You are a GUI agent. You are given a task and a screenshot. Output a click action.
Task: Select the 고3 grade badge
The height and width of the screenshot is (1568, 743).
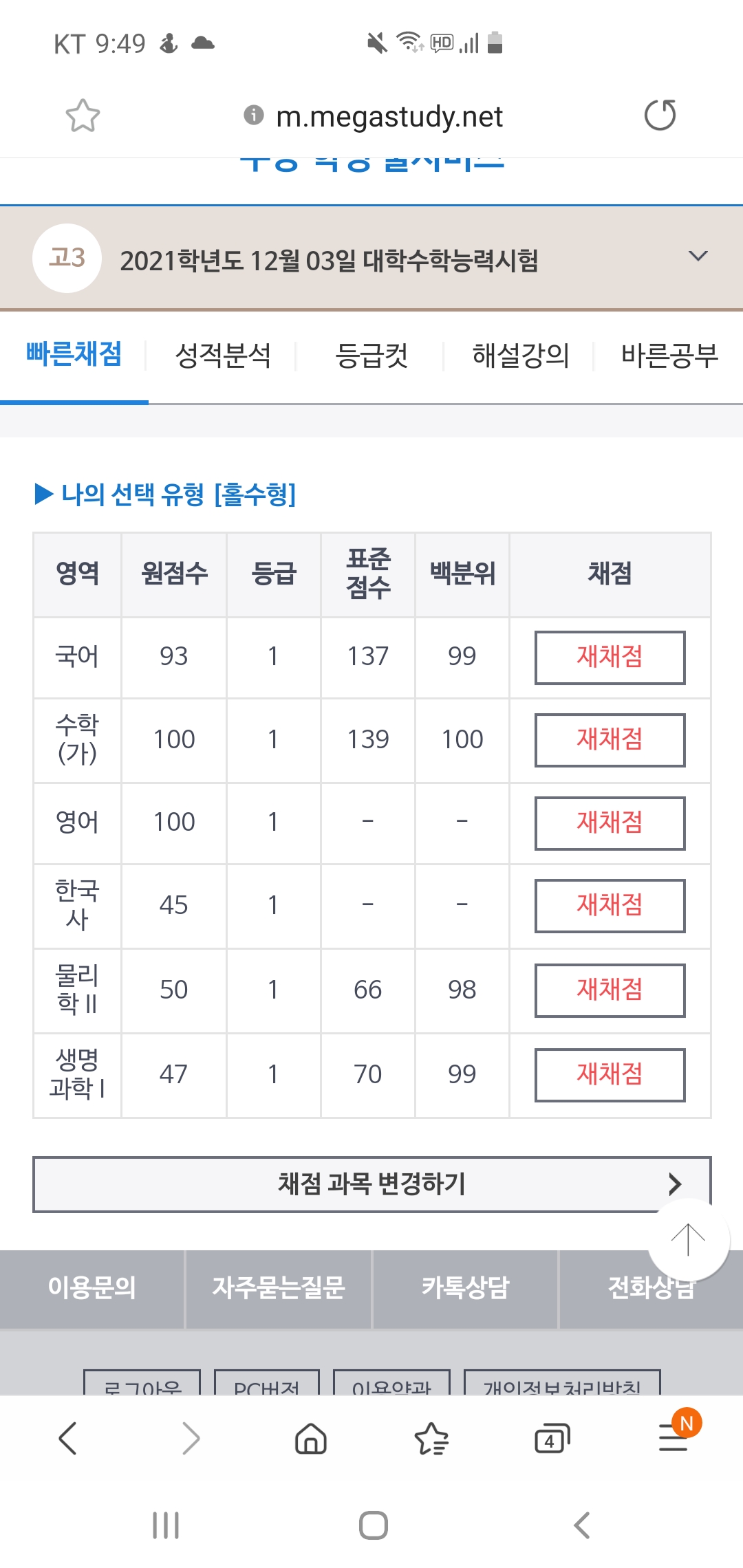(67, 259)
